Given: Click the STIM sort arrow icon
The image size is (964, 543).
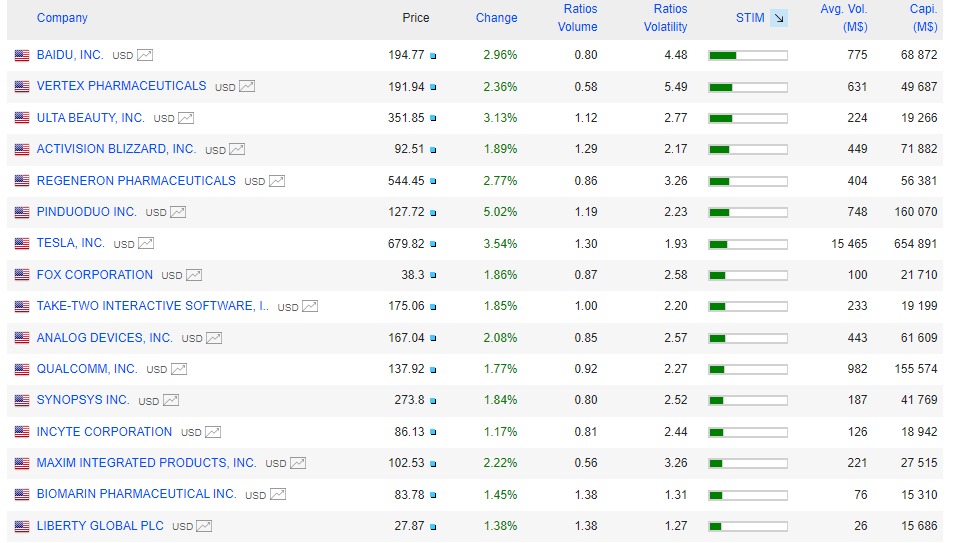Looking at the screenshot, I should (x=779, y=18).
